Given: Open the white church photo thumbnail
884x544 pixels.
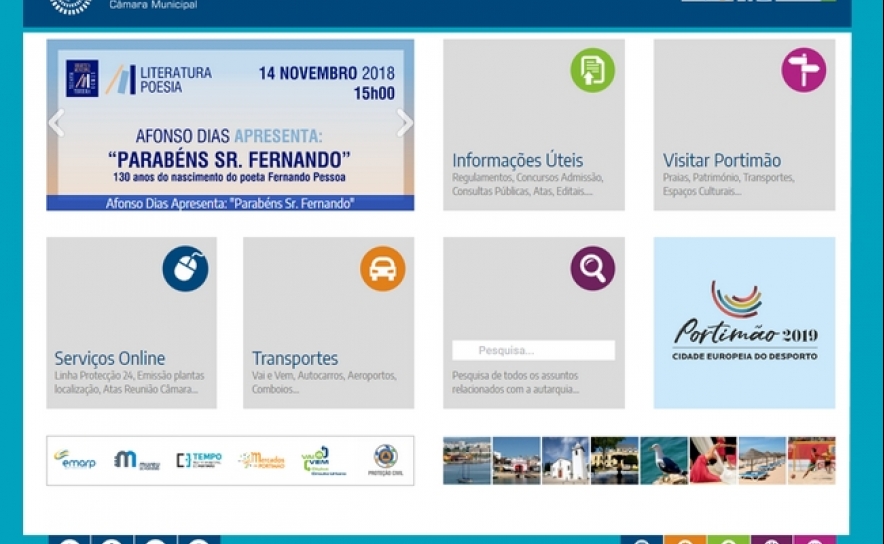Looking at the screenshot, I should click(x=565, y=461).
